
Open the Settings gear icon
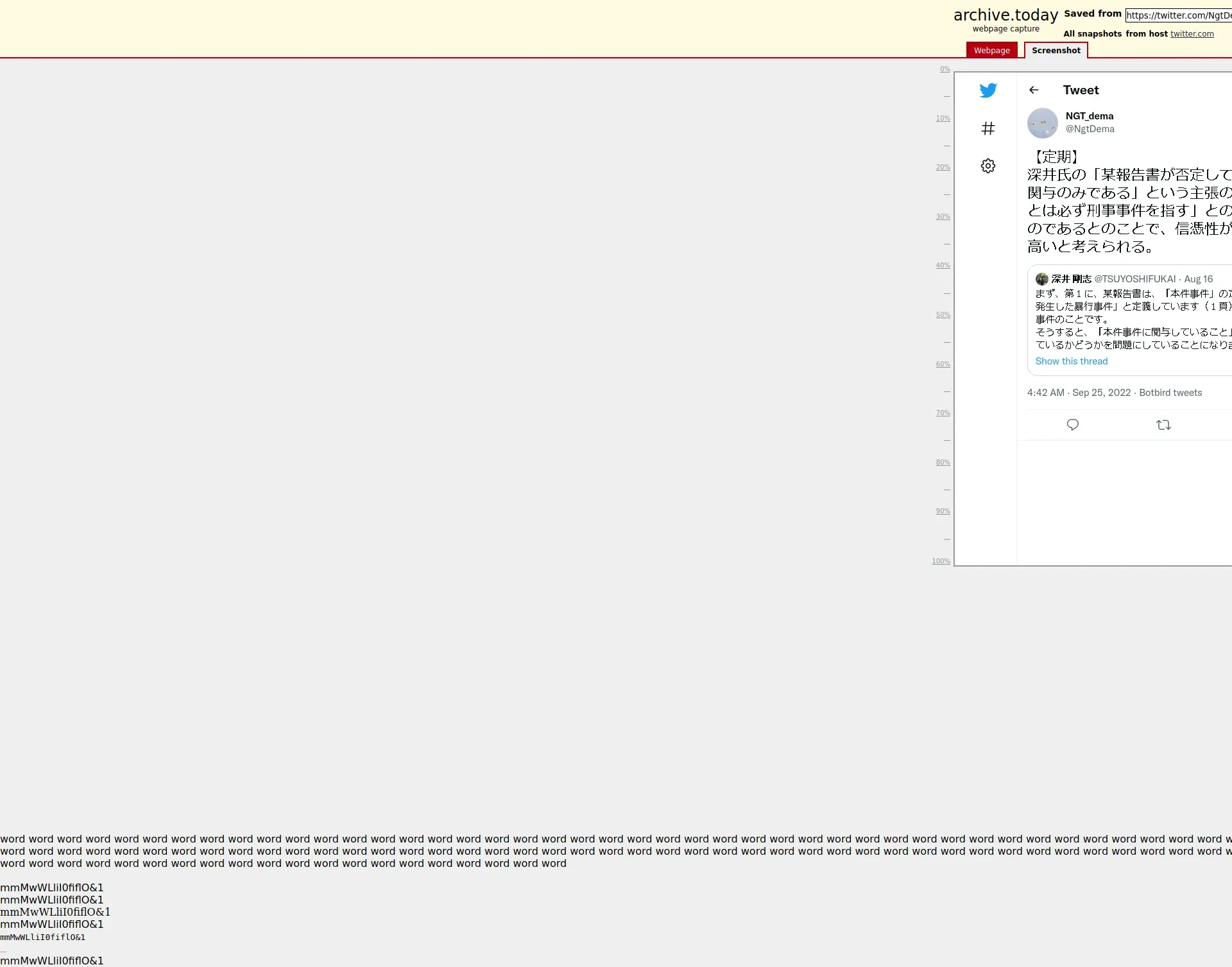point(988,166)
